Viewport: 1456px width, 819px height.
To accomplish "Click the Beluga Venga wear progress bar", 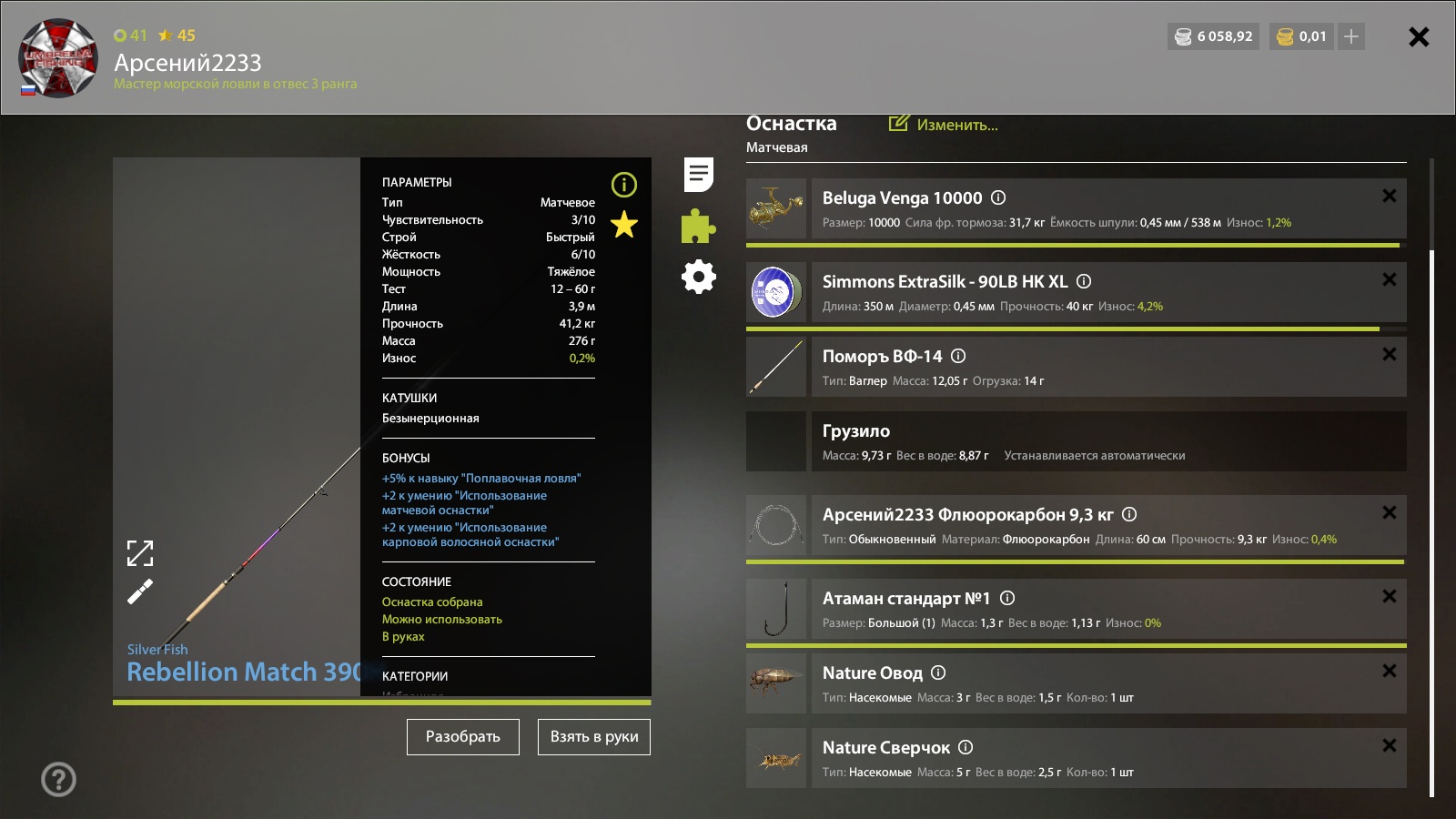I will [1077, 245].
